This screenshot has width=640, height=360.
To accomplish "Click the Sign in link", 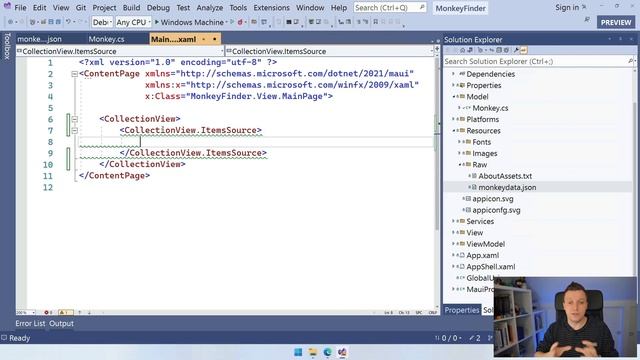I will [567, 7].
